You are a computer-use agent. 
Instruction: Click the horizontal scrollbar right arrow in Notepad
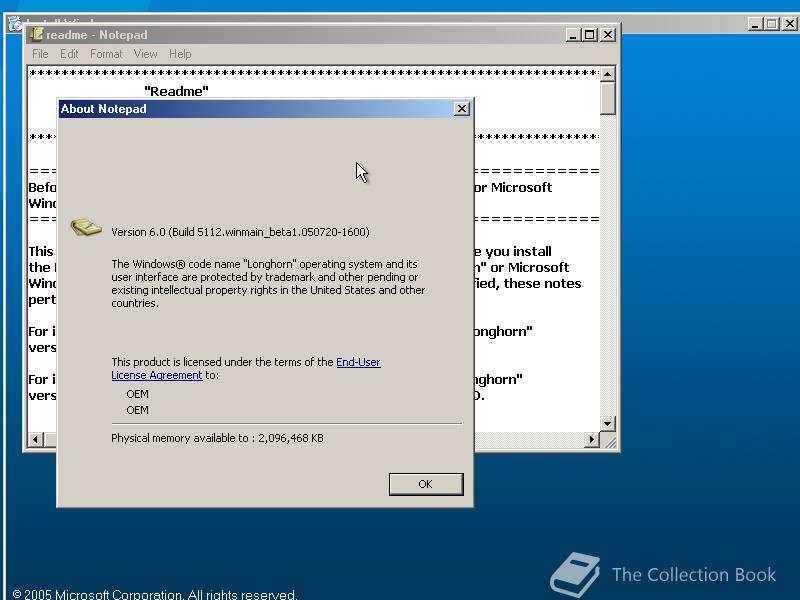pyautogui.click(x=592, y=439)
